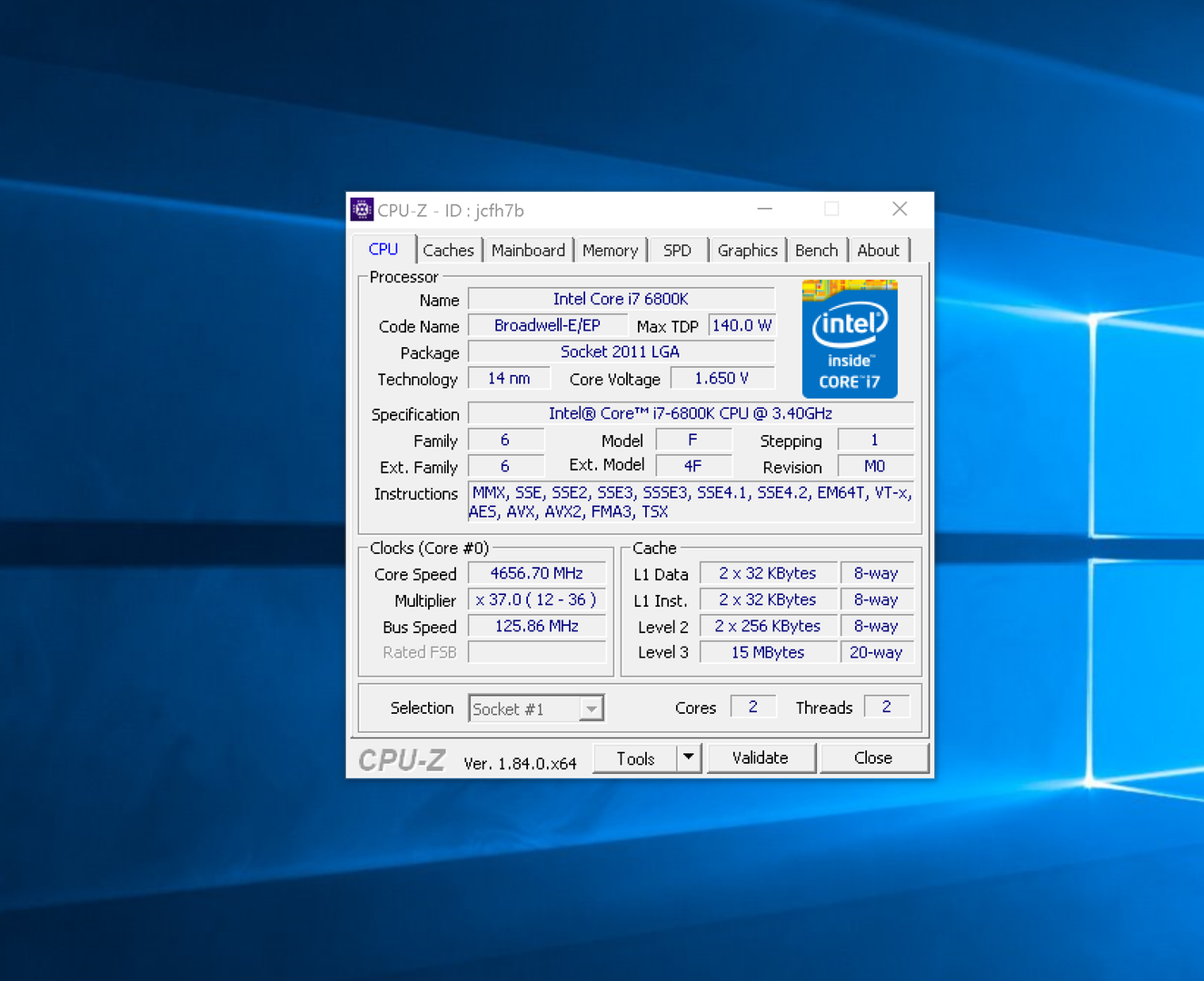The width and height of the screenshot is (1204, 981).
Task: Click the Family value 6
Action: point(505,440)
